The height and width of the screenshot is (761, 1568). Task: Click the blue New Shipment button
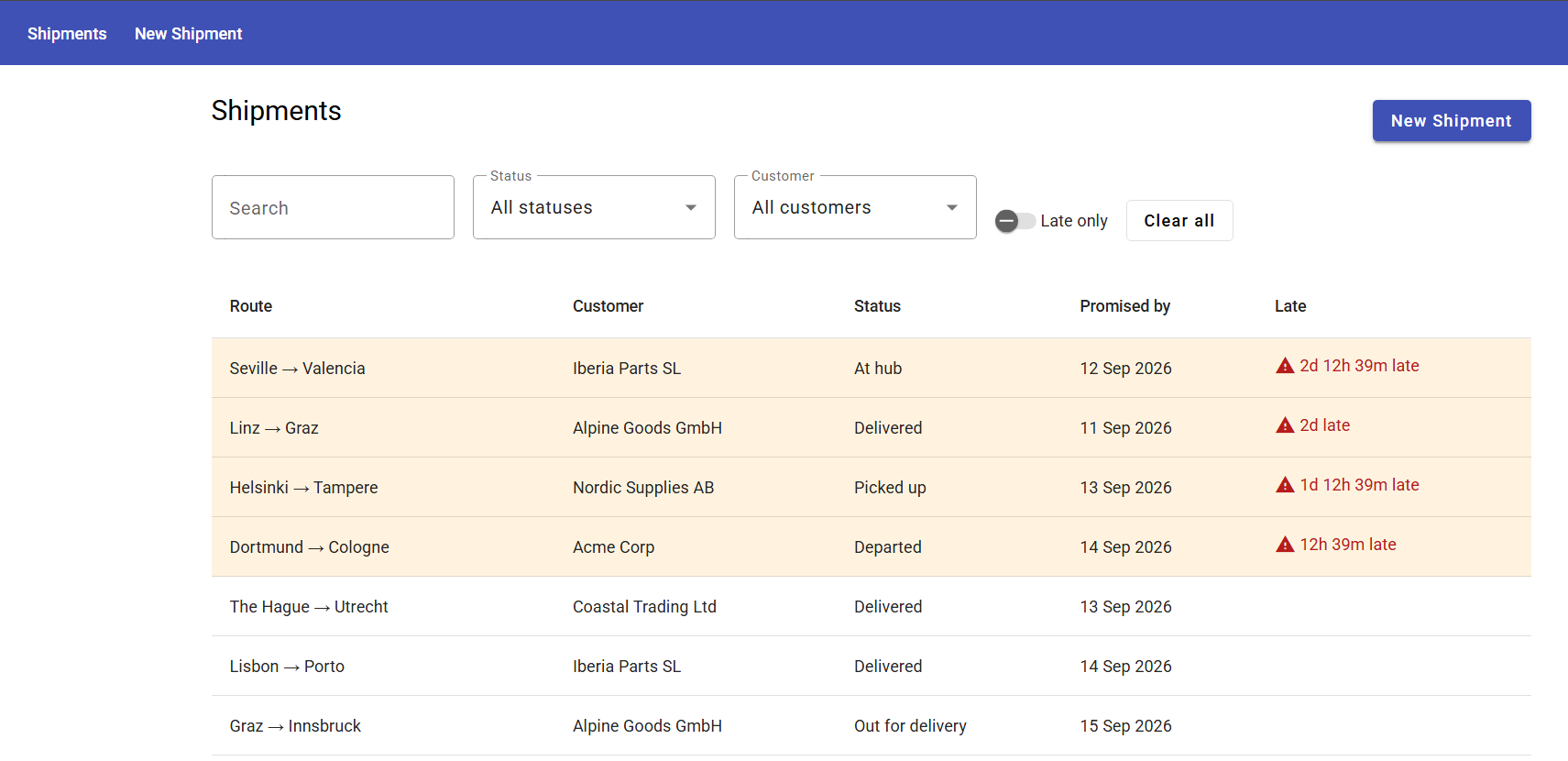[1452, 121]
